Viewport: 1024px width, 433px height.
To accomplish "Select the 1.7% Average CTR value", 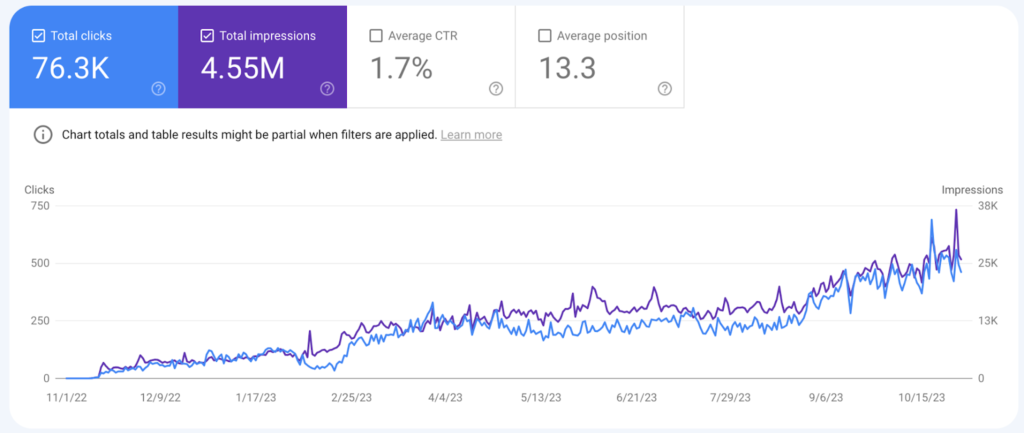I will (400, 69).
